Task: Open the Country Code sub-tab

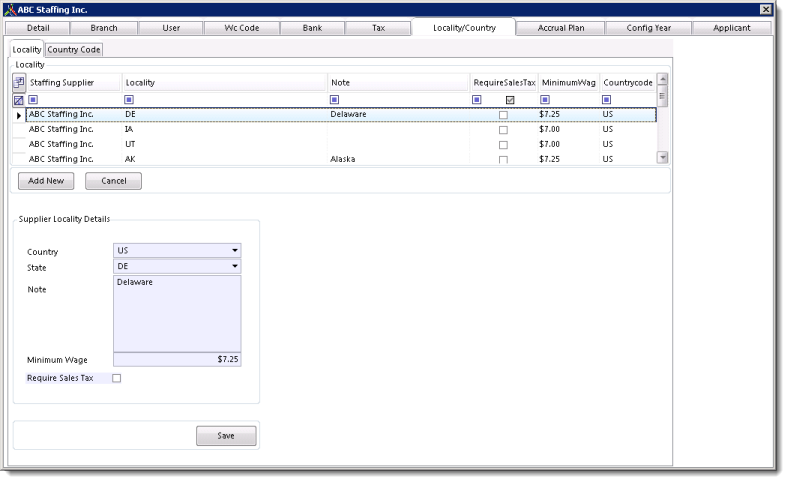Action: click(x=75, y=50)
